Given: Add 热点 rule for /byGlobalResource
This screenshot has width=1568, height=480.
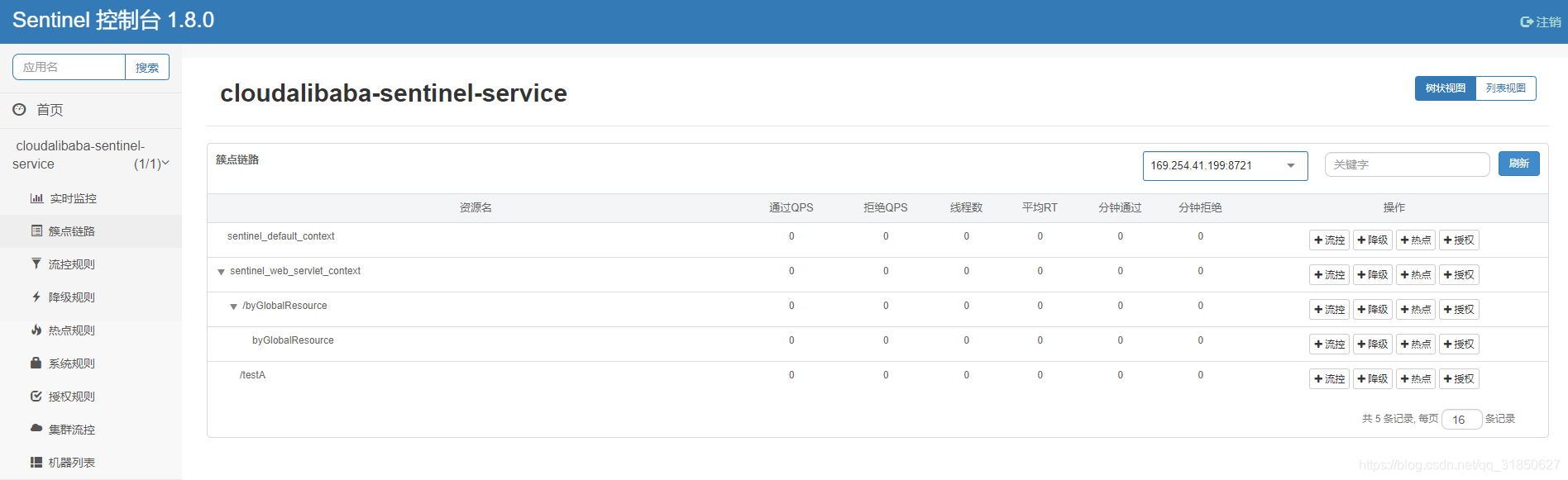Looking at the screenshot, I should coord(1416,310).
